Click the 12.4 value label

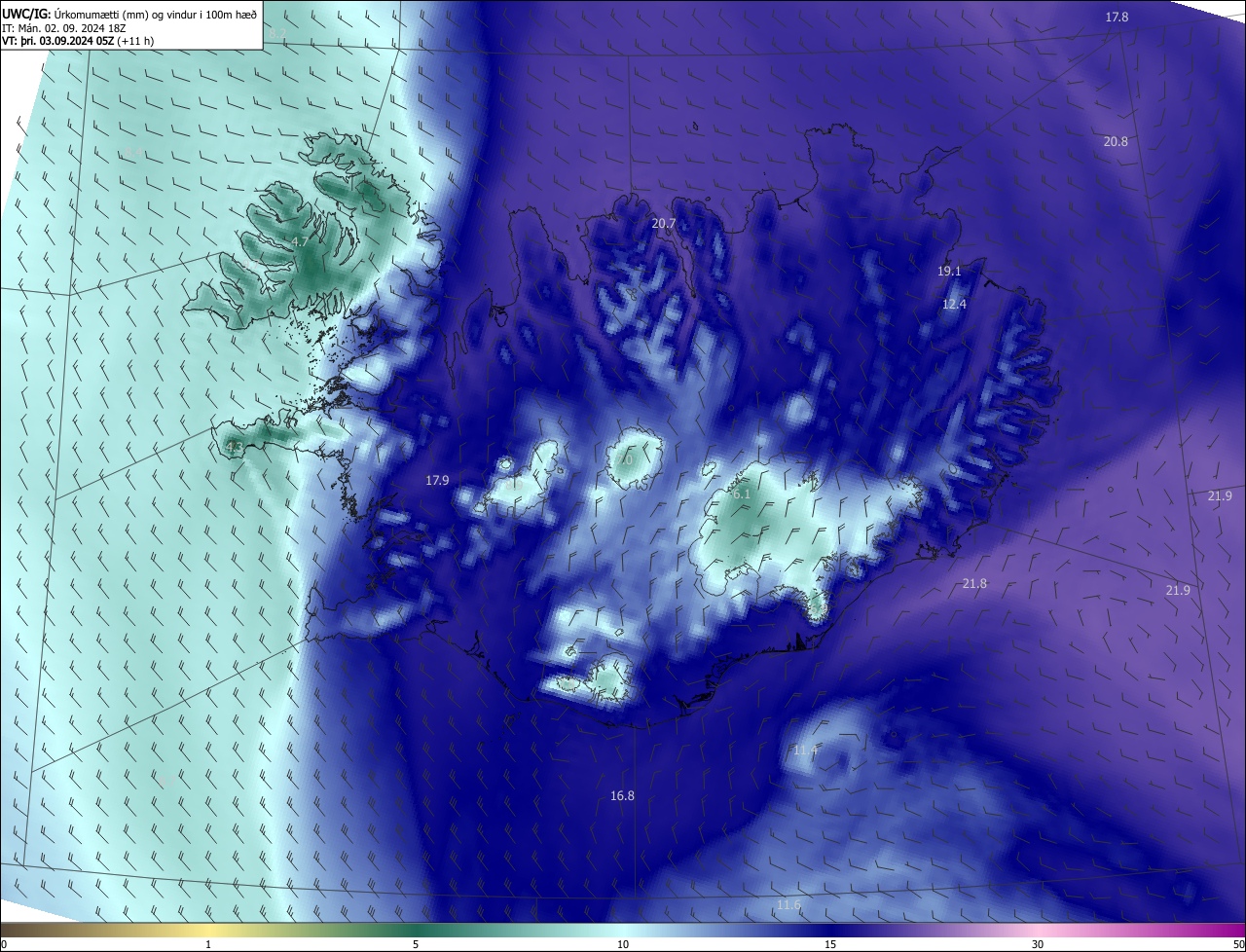click(x=954, y=304)
